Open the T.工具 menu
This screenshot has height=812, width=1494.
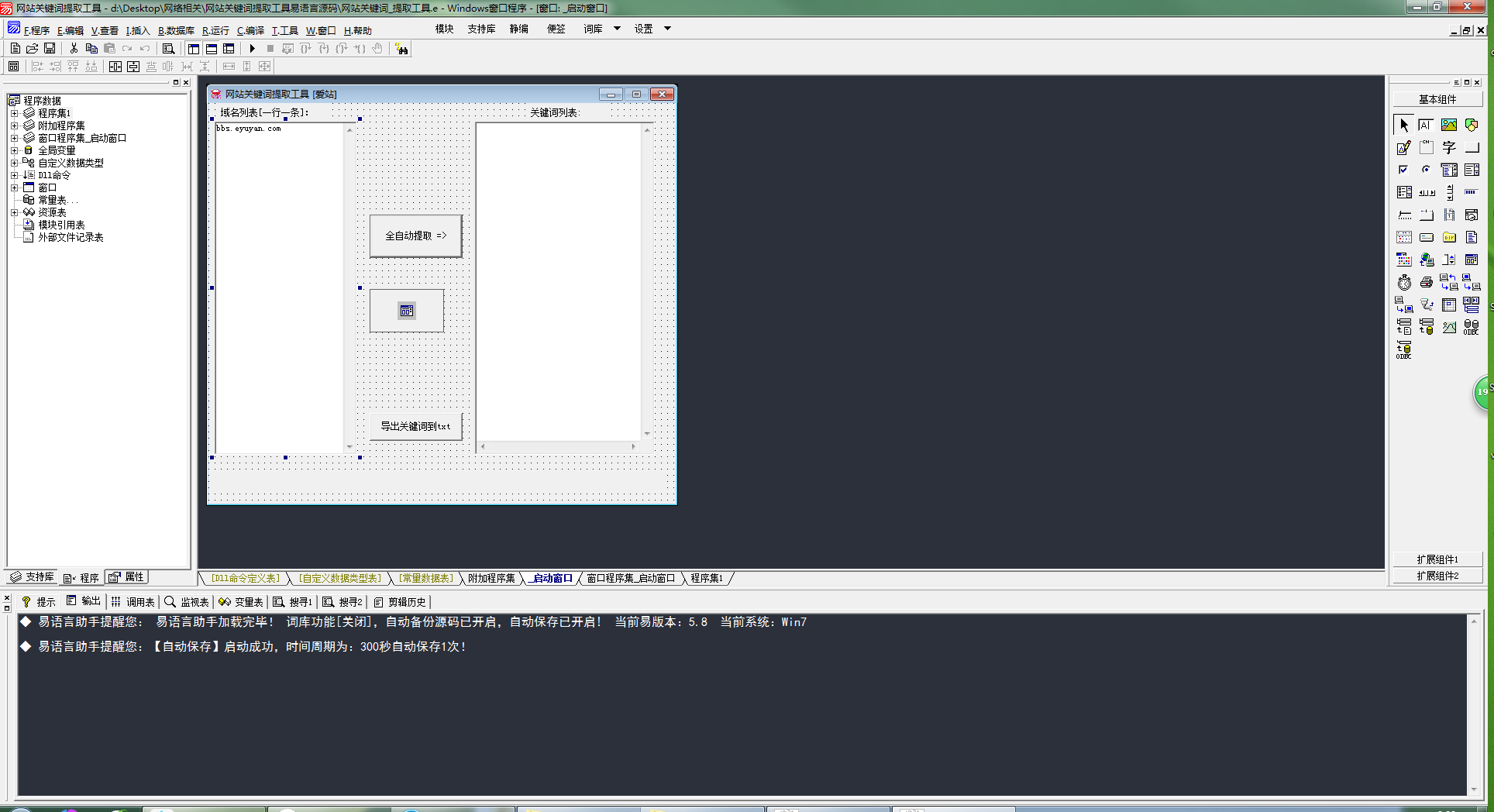coord(284,30)
